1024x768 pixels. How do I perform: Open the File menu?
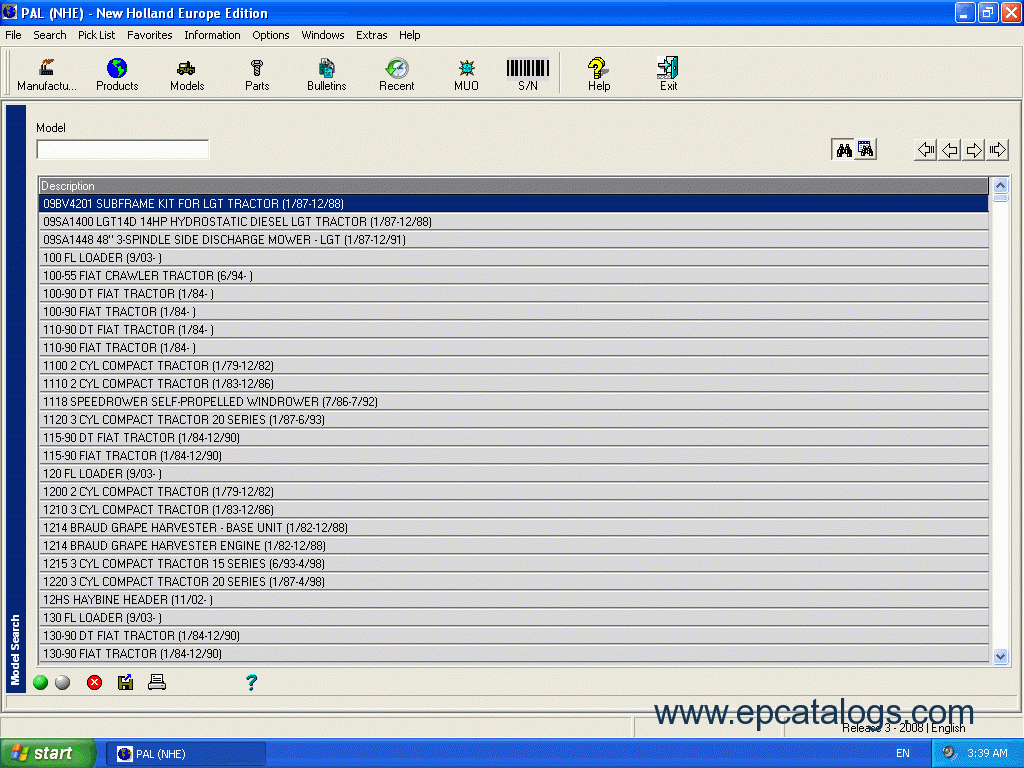(x=13, y=35)
